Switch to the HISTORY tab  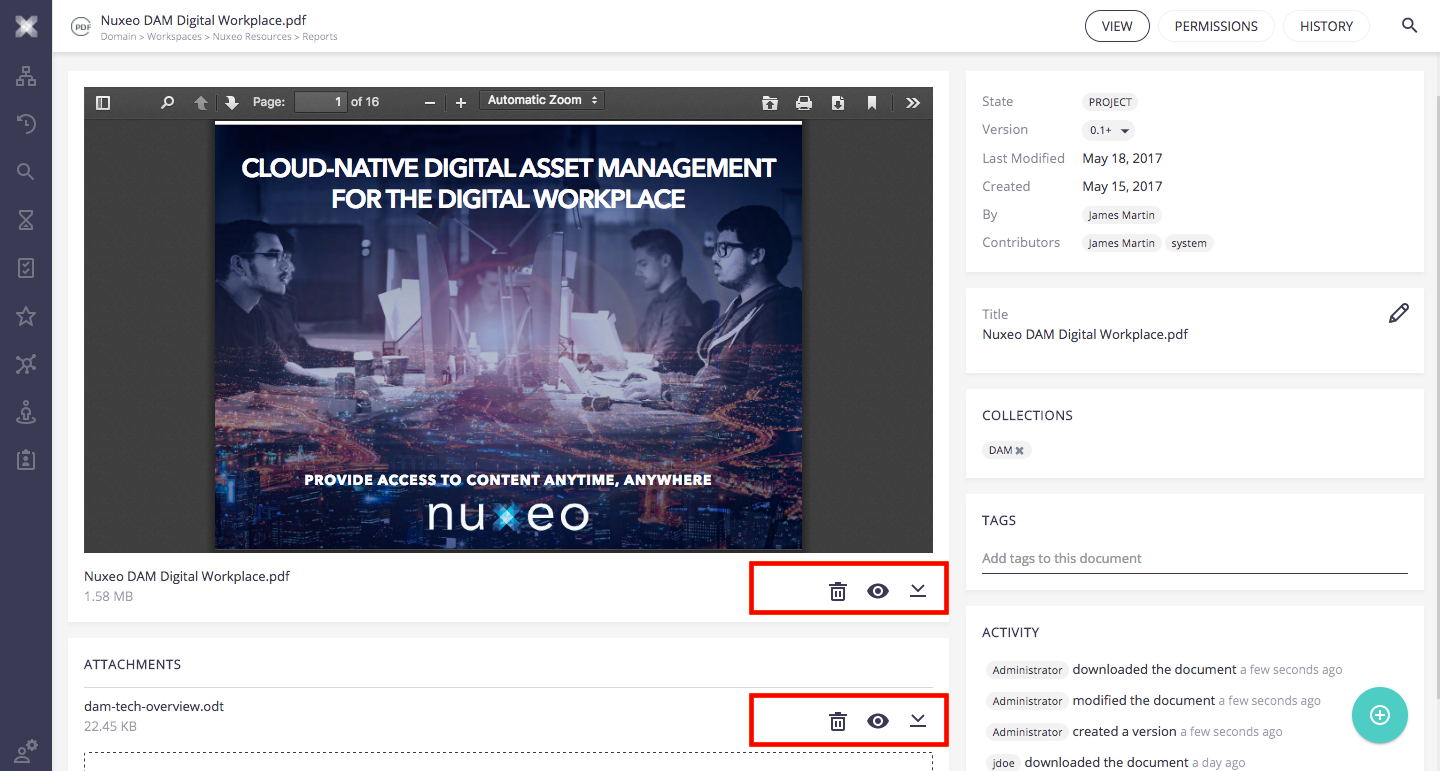pyautogui.click(x=1326, y=26)
